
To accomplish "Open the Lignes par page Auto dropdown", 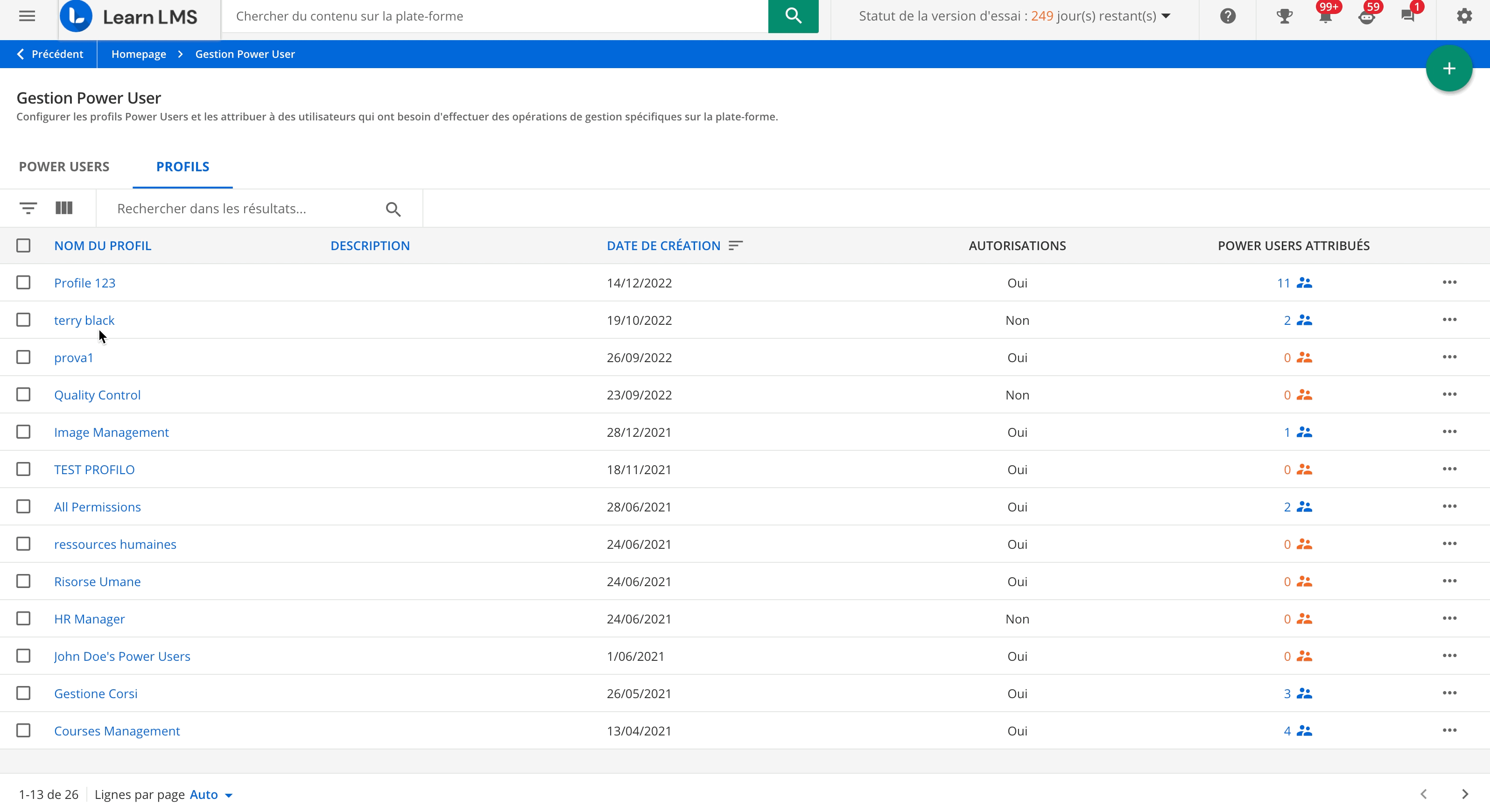I will (x=211, y=795).
